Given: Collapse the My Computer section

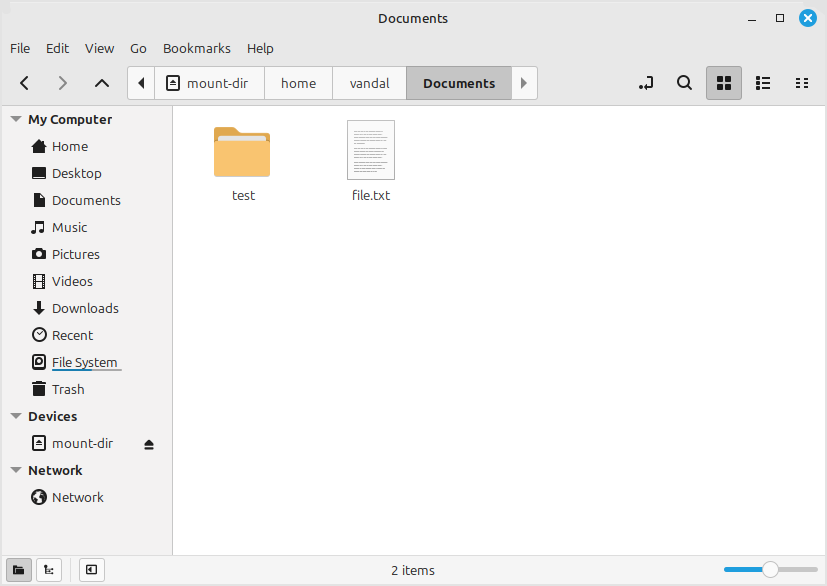Looking at the screenshot, I should tap(16, 119).
